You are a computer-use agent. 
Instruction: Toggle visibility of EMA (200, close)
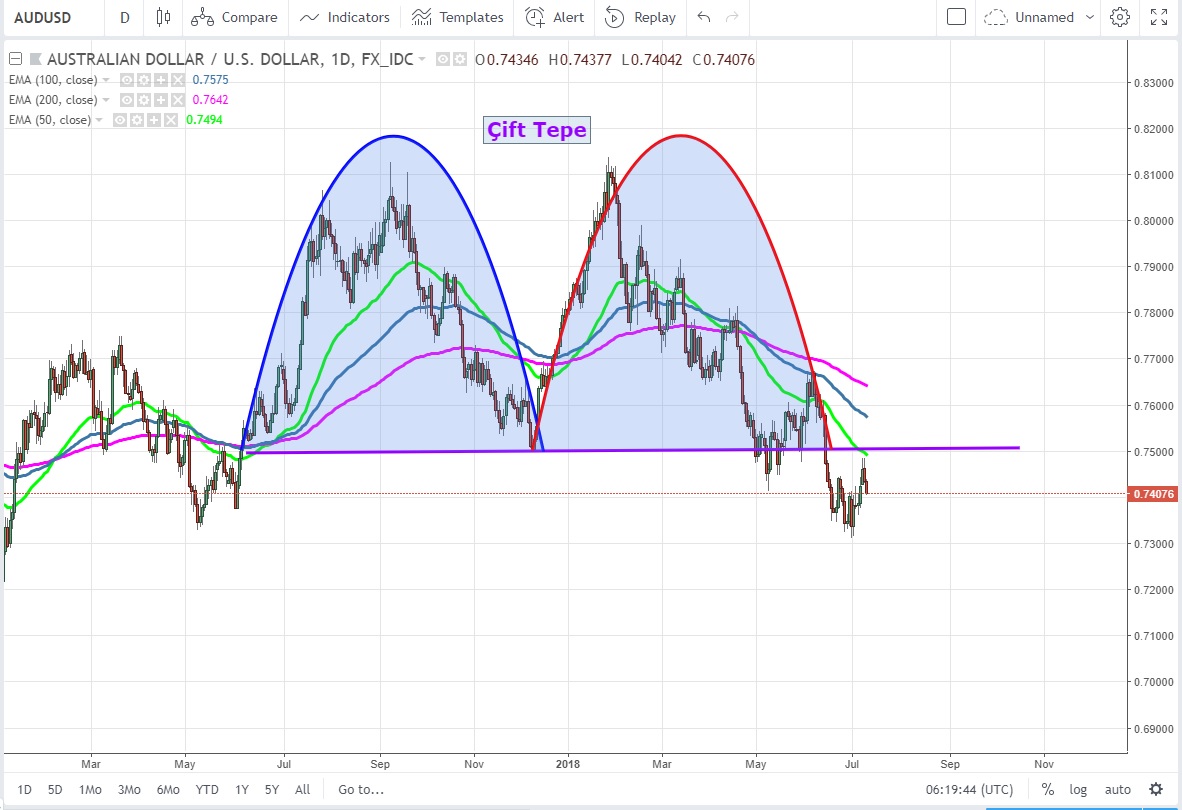pyautogui.click(x=128, y=100)
